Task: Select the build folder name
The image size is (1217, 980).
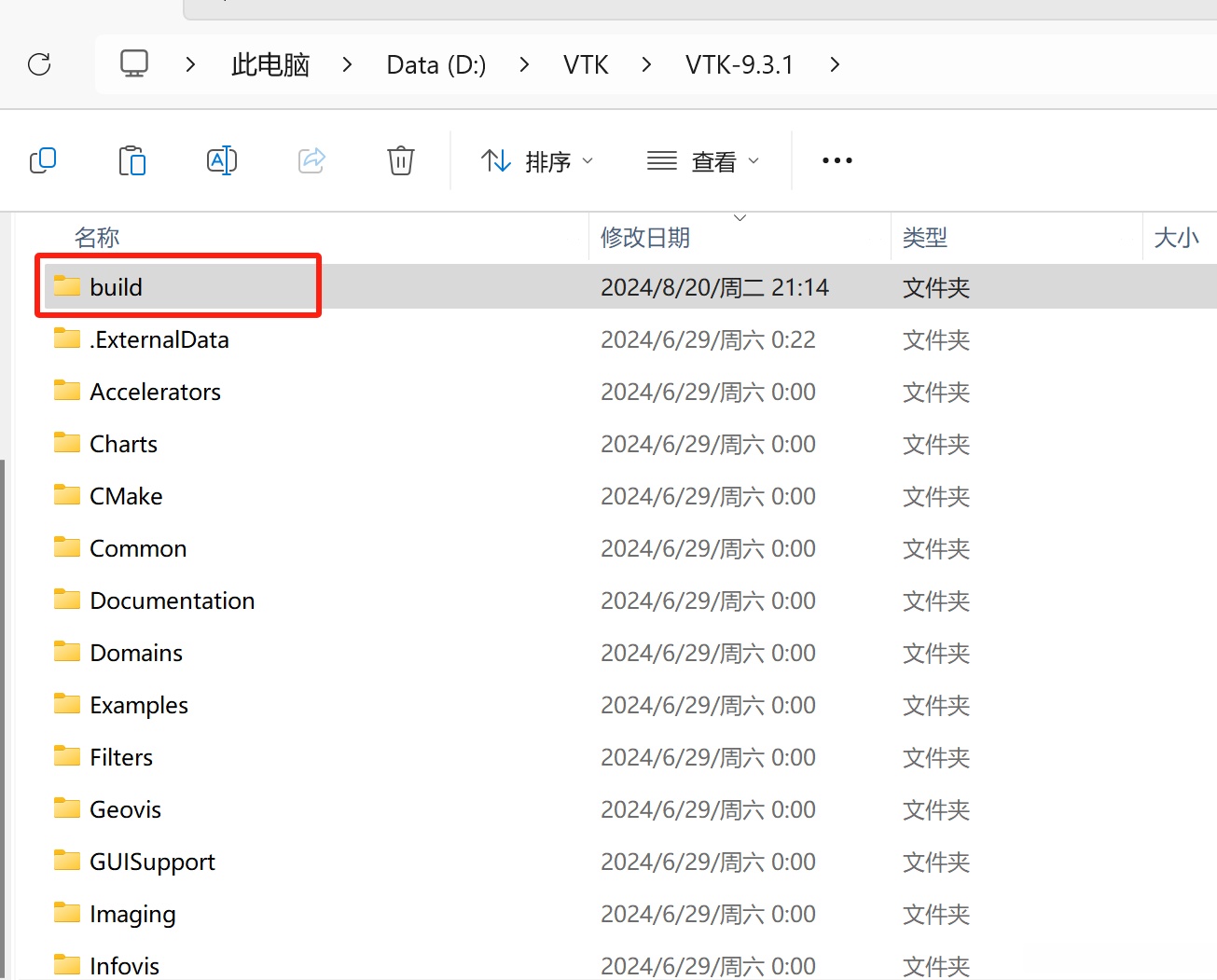Action: [x=116, y=287]
